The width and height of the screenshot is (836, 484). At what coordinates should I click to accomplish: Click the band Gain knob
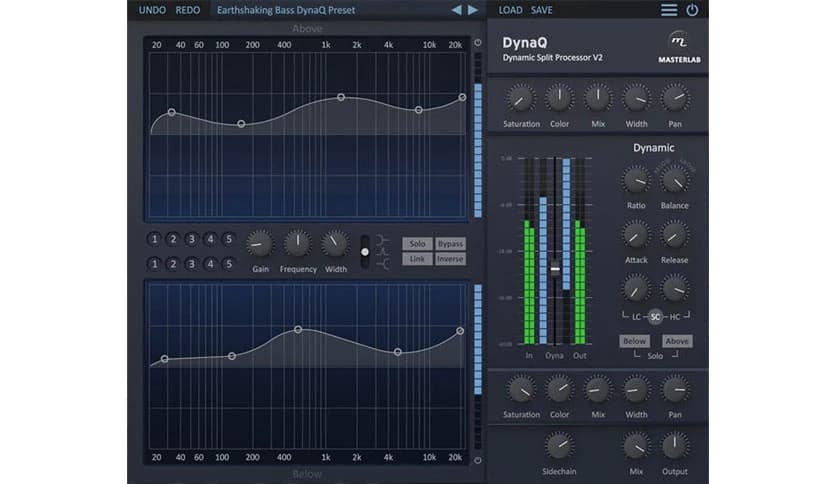point(260,244)
